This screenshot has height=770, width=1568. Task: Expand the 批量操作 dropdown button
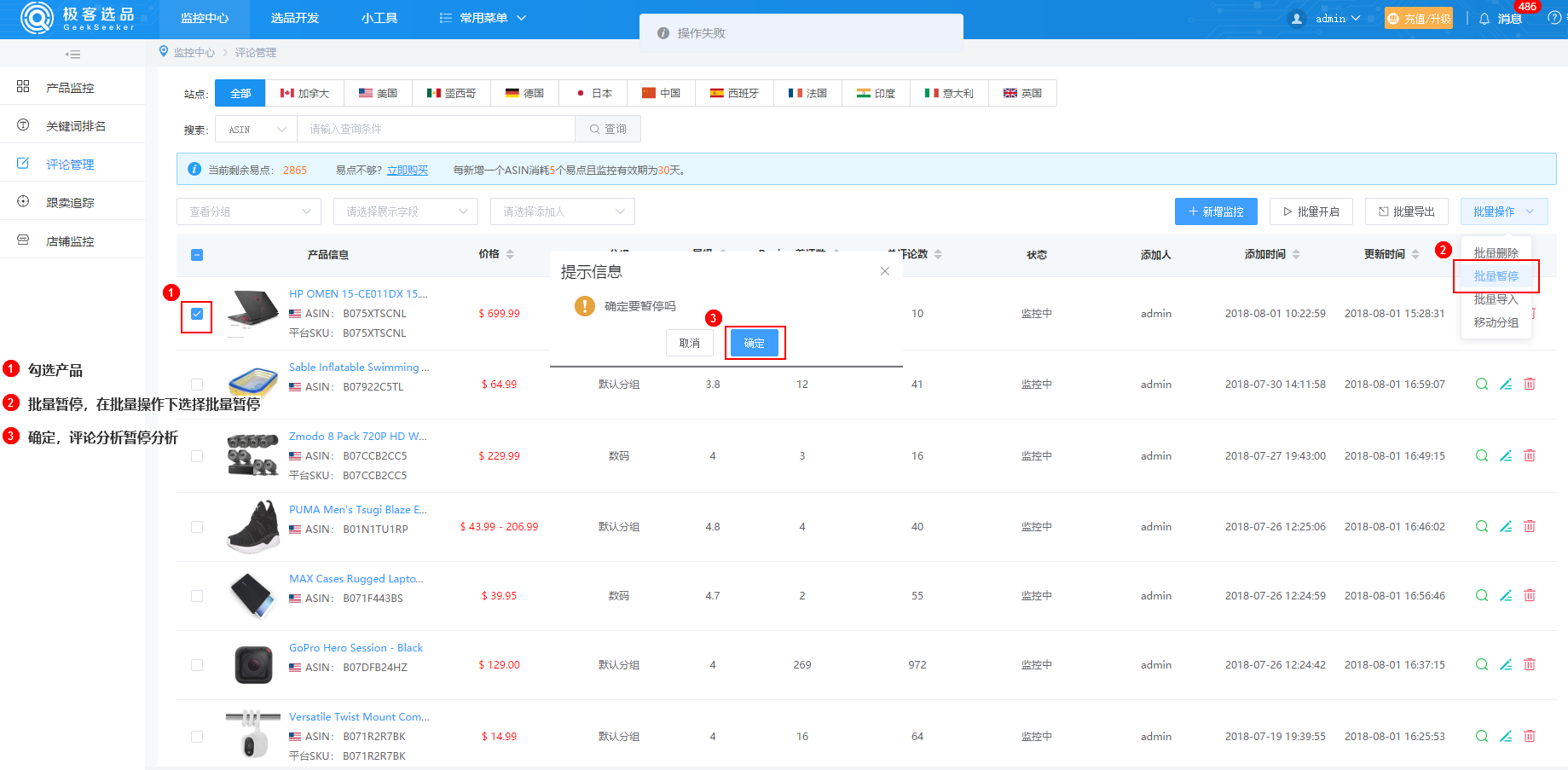(x=1504, y=211)
